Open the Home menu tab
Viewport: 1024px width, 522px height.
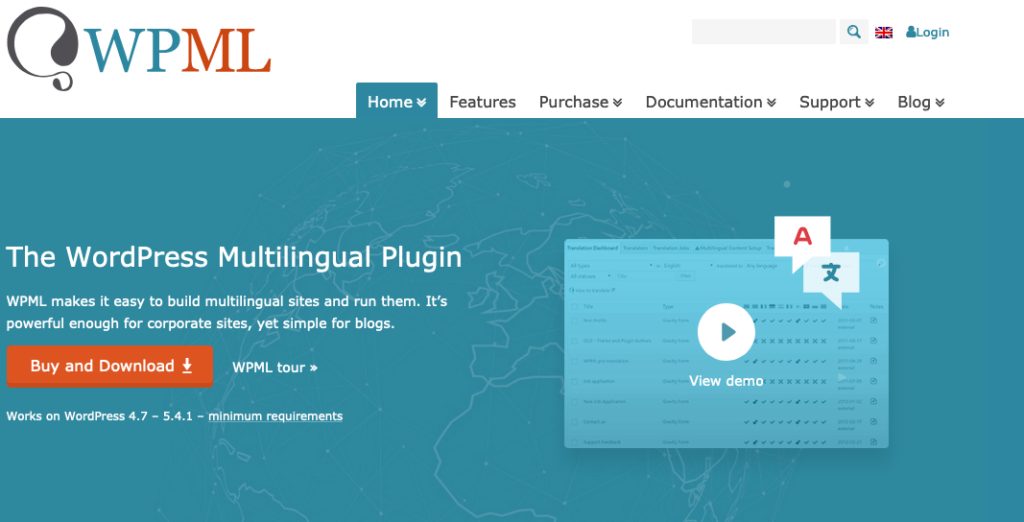point(396,101)
